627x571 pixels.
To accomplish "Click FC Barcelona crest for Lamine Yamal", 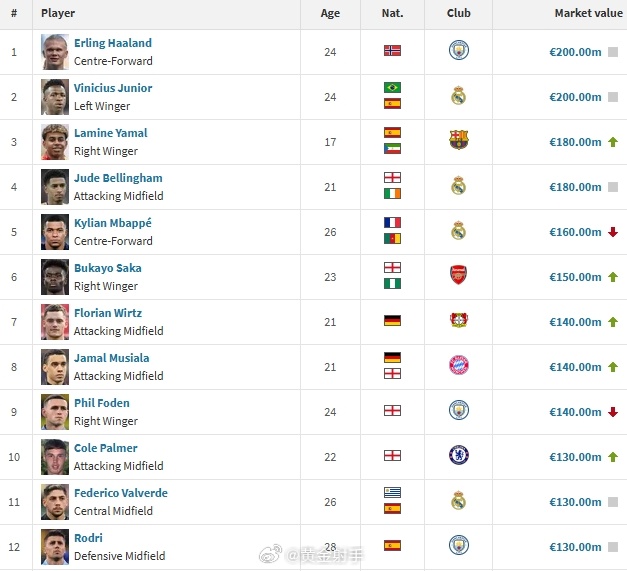I will (459, 140).
